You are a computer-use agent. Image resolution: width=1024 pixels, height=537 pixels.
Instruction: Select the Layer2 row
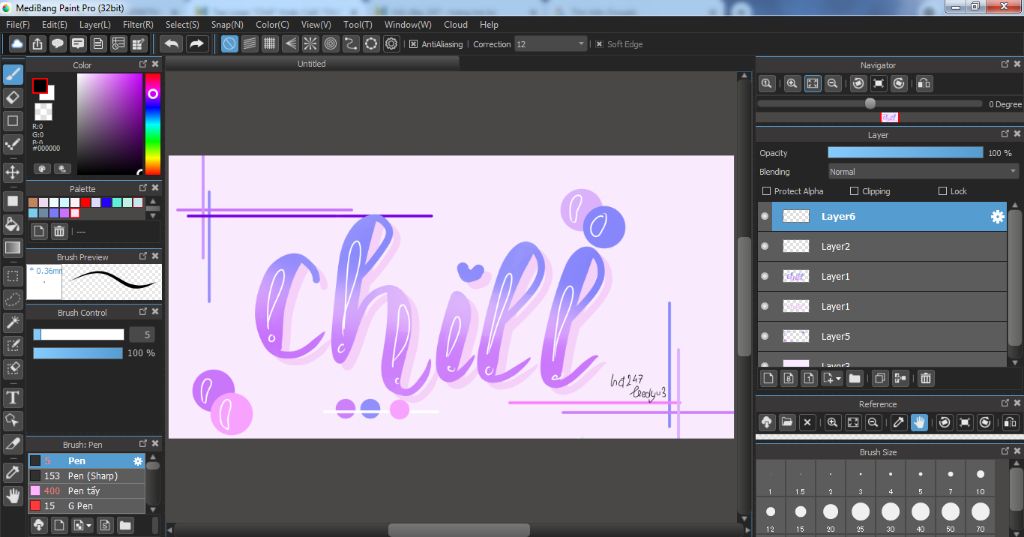(x=882, y=246)
